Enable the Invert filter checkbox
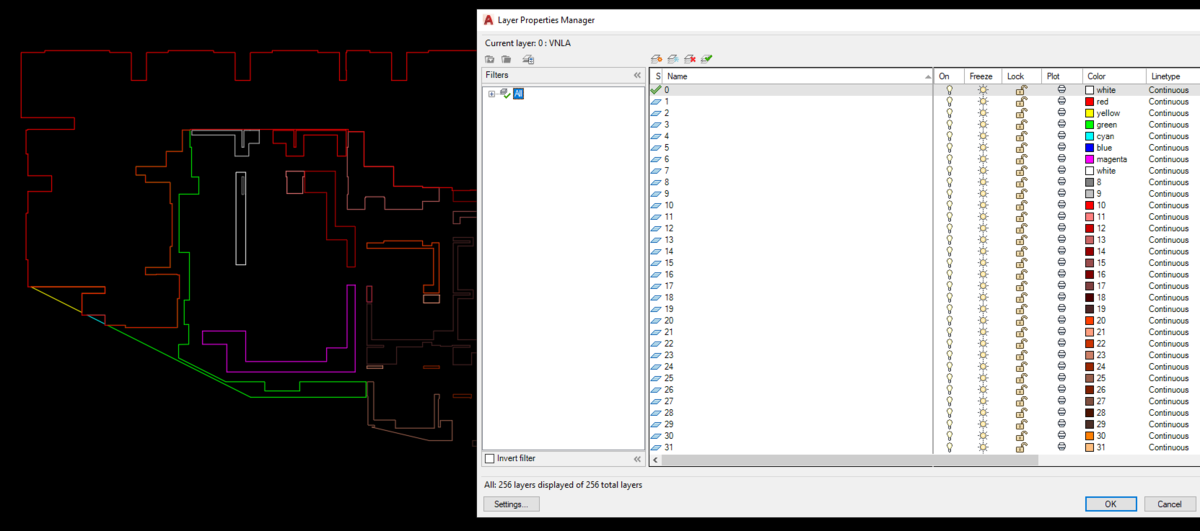This screenshot has width=1200, height=531. [x=490, y=459]
